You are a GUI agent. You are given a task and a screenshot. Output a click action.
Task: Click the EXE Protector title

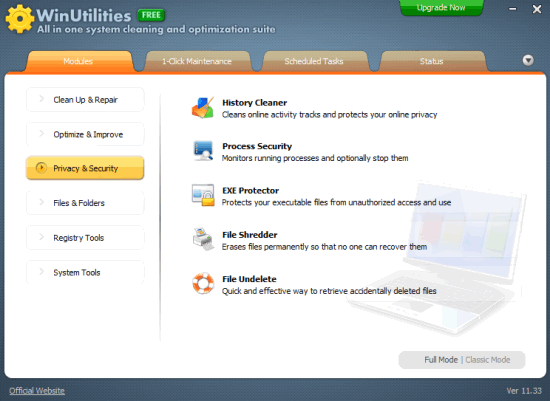(250, 190)
